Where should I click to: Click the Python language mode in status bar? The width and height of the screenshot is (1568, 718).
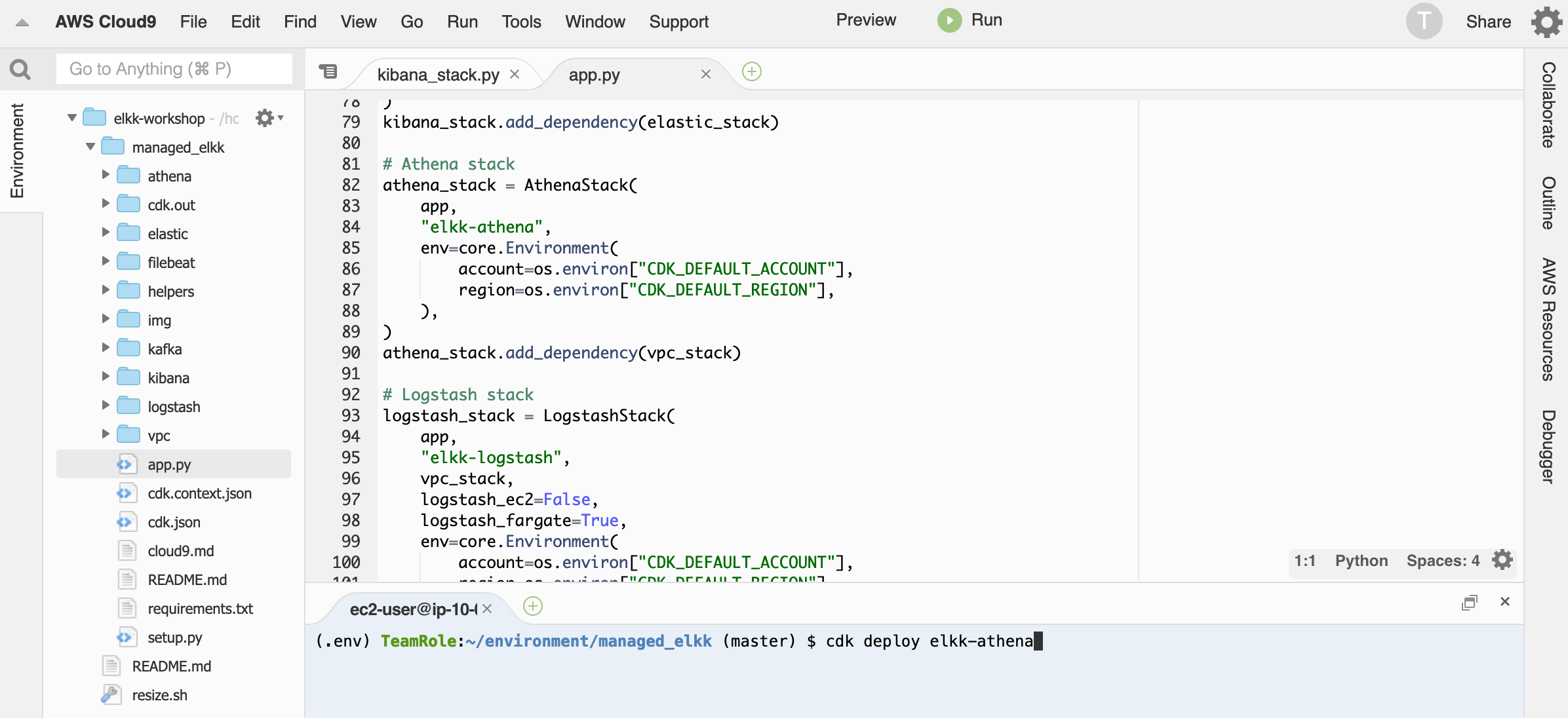coord(1362,561)
